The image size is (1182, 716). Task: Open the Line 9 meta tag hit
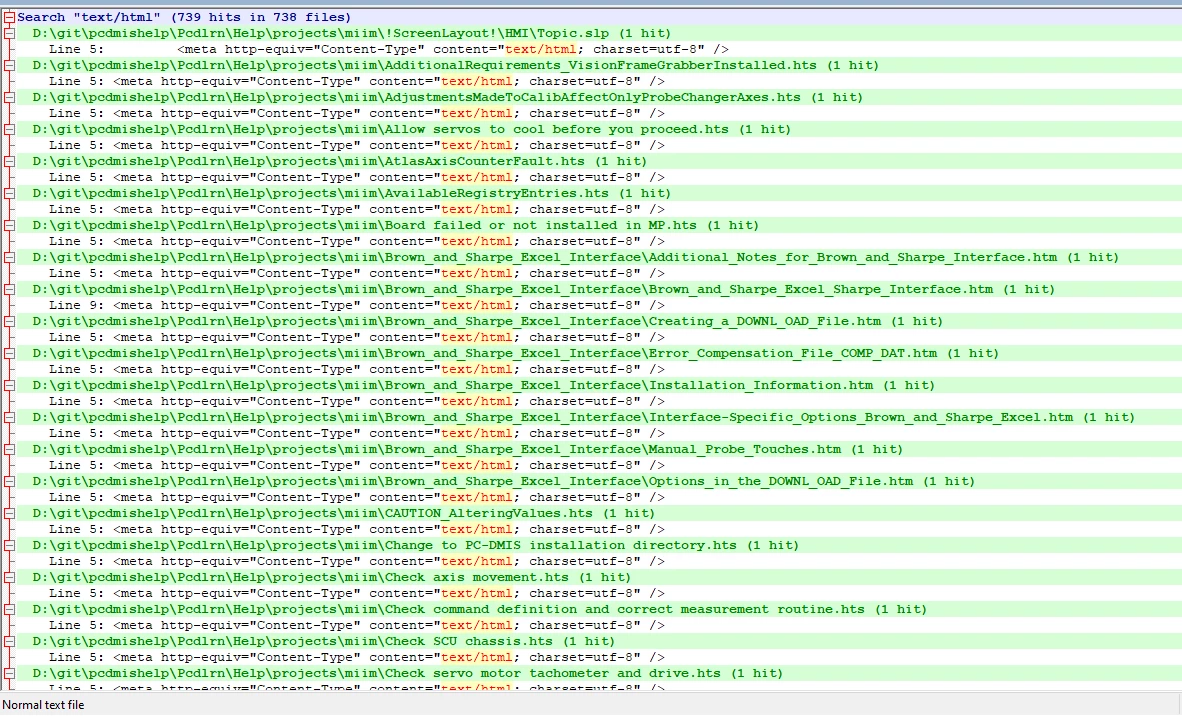point(357,305)
